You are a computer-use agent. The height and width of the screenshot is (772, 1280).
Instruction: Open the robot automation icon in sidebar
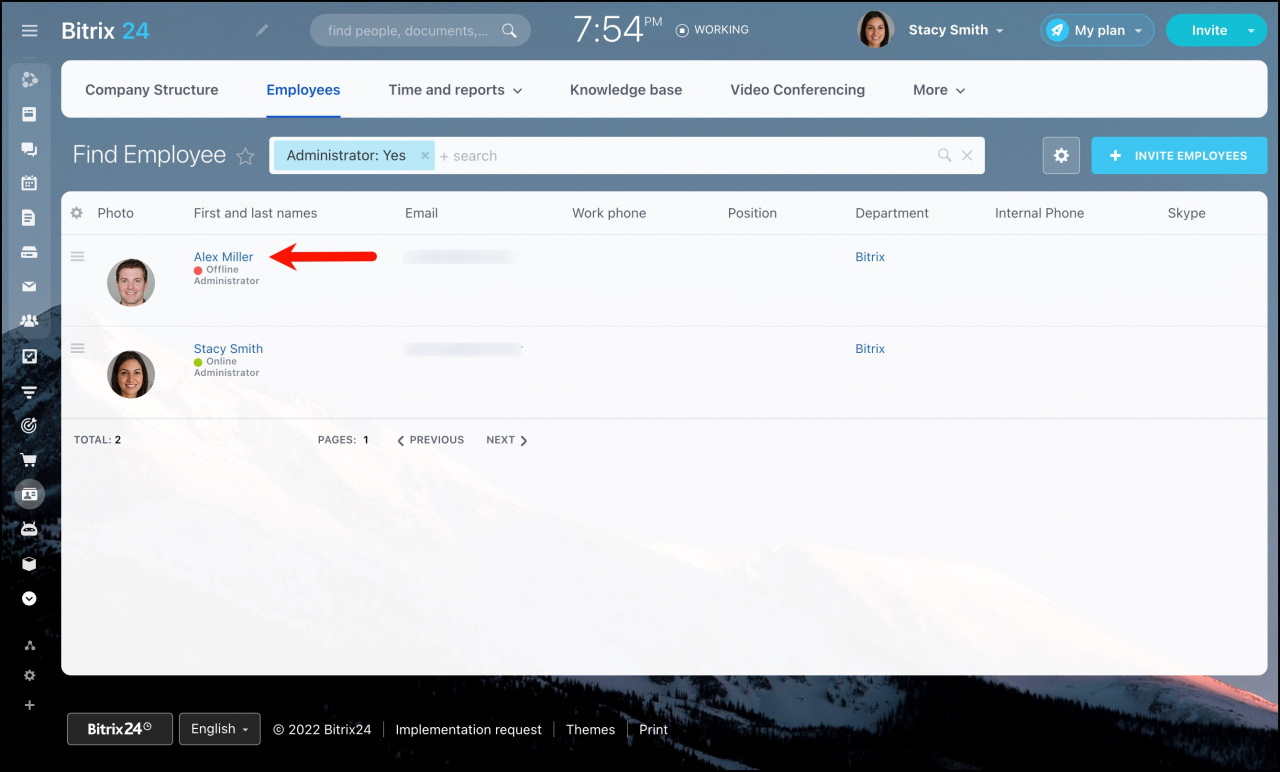click(29, 529)
